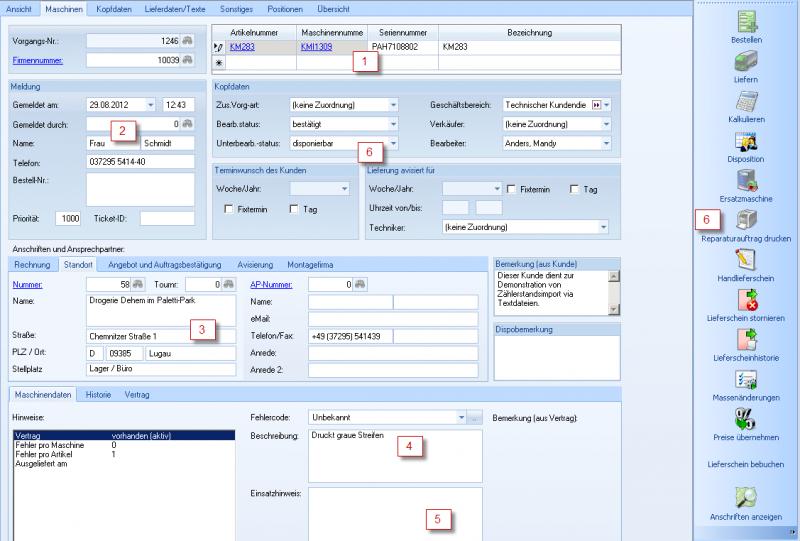Toggle Tag checkbox under Lieferung avisiert für
This screenshot has width=800, height=541.
click(x=575, y=188)
